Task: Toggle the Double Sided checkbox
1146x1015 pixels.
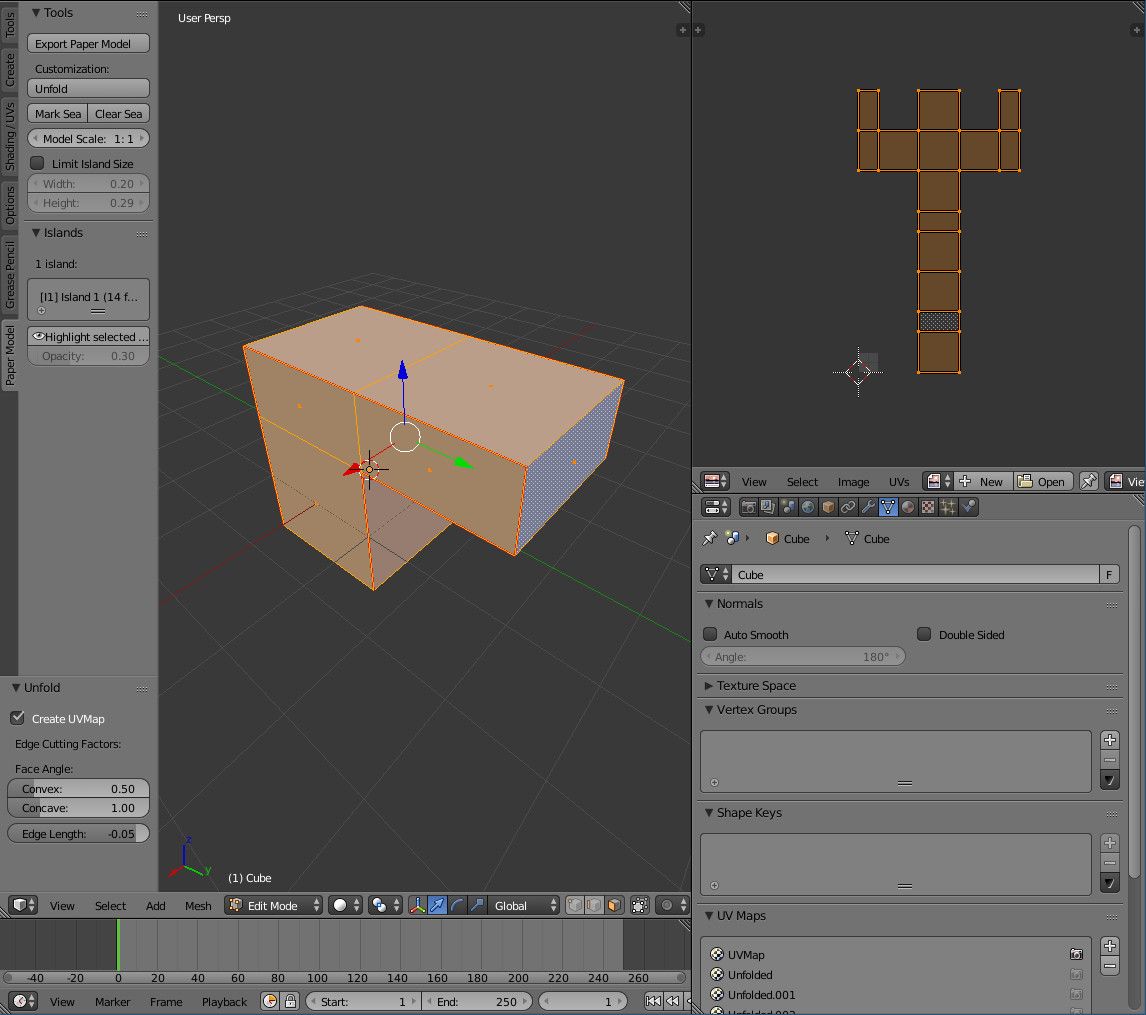Action: click(x=924, y=634)
